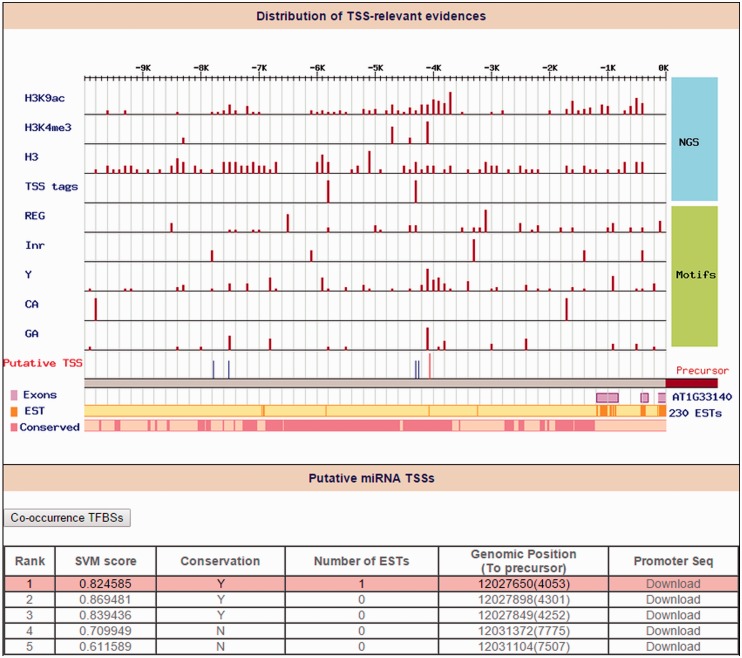This screenshot has height=658, width=742.
Task: Click genomic position 12031372(7775)
Action: click(x=524, y=631)
